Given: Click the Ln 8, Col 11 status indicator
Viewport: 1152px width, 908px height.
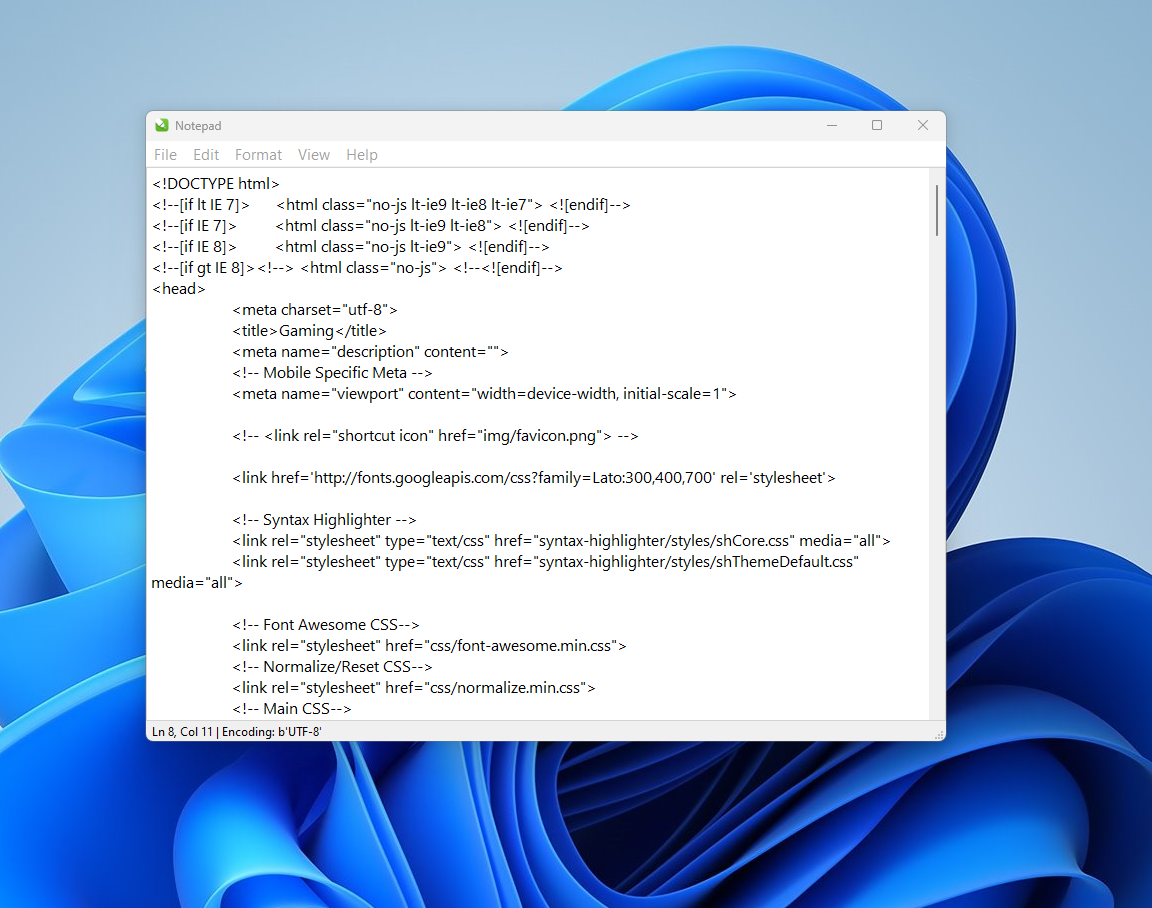Looking at the screenshot, I should tap(181, 732).
